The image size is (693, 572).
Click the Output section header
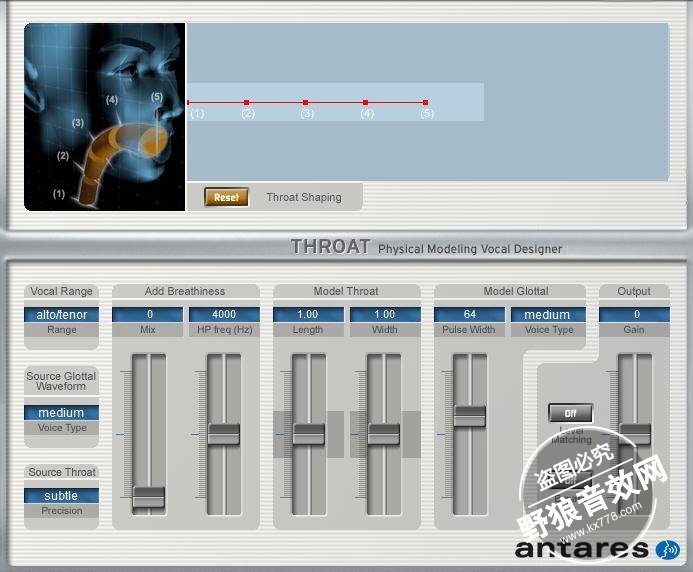pyautogui.click(x=634, y=291)
